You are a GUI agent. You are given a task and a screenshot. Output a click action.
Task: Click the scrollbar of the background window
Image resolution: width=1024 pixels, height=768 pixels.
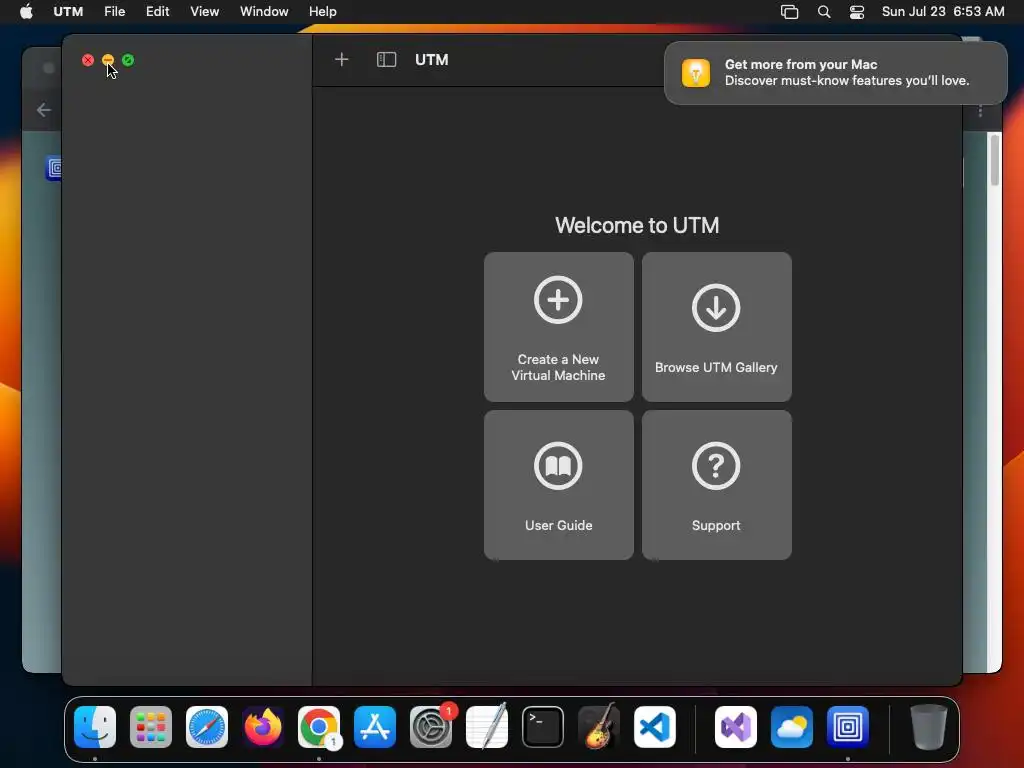(995, 160)
